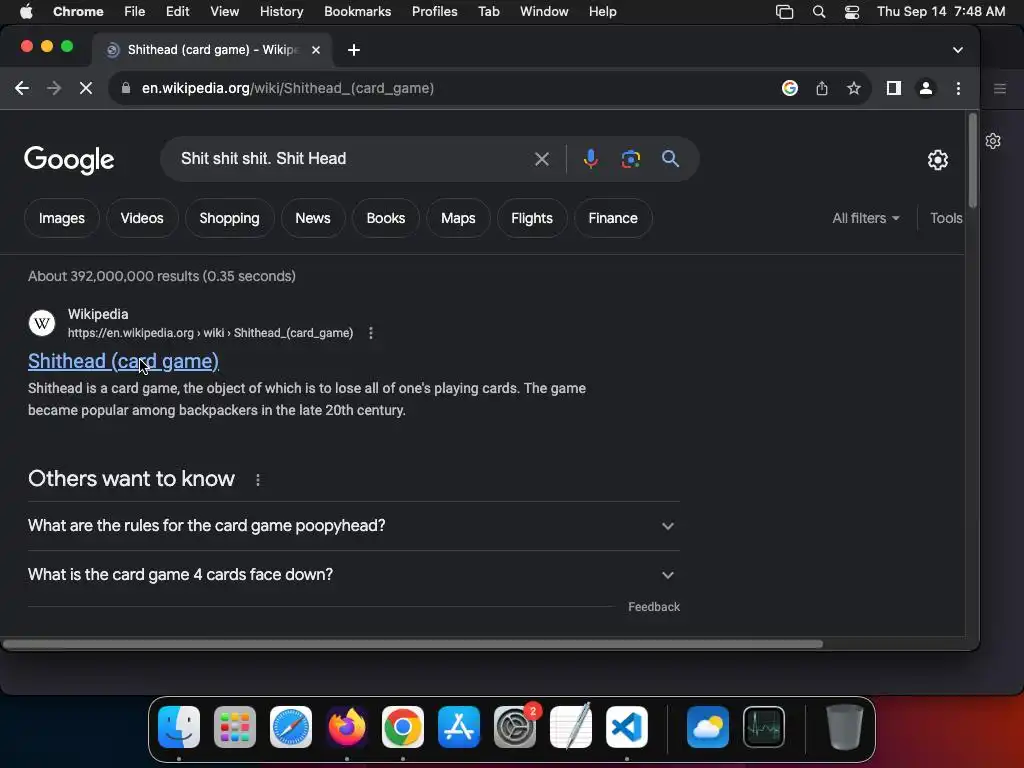Viewport: 1024px width, 768px height.
Task: Stop page loading with the X button
Action: (x=86, y=88)
